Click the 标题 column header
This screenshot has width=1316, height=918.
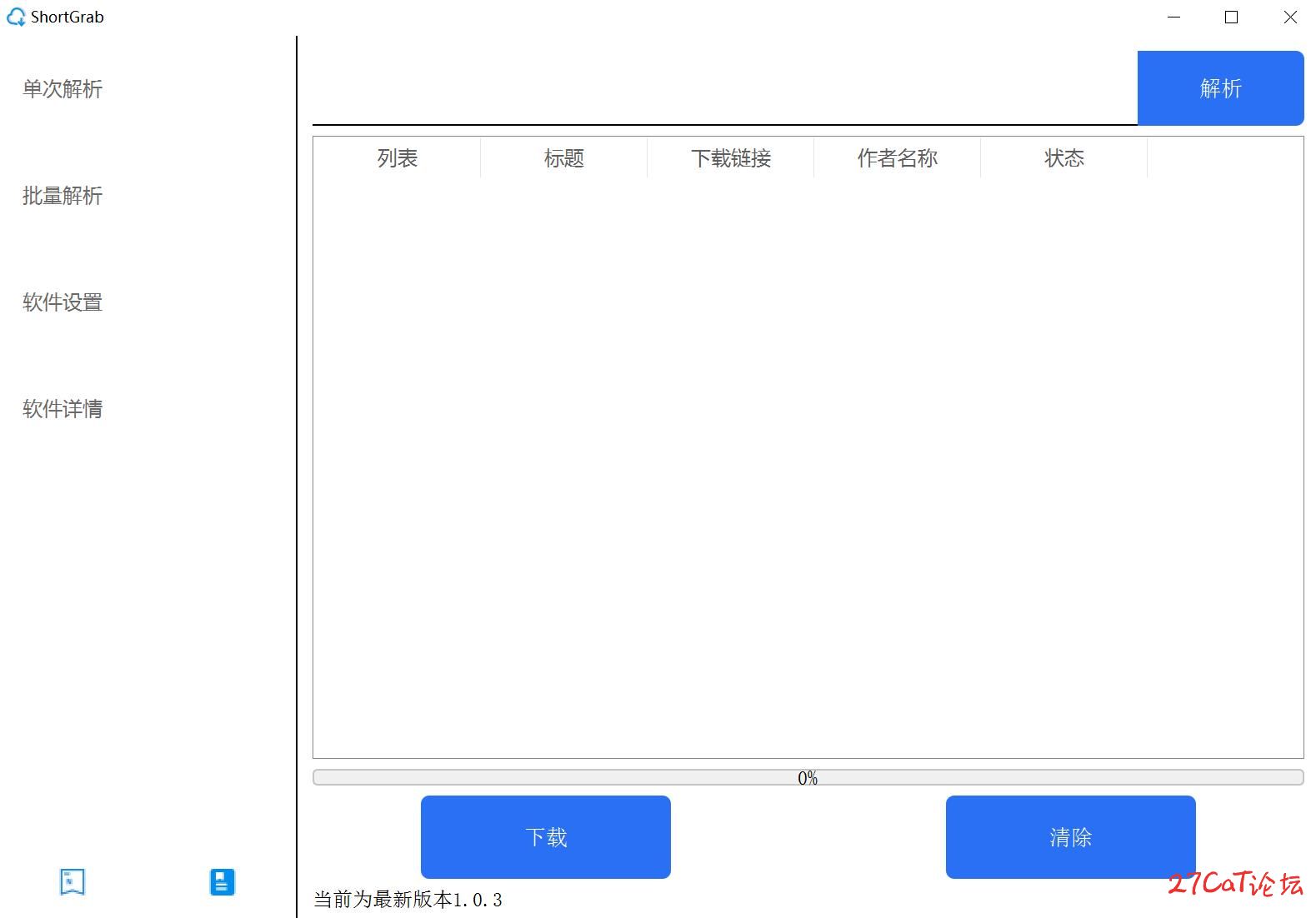pyautogui.click(x=564, y=158)
